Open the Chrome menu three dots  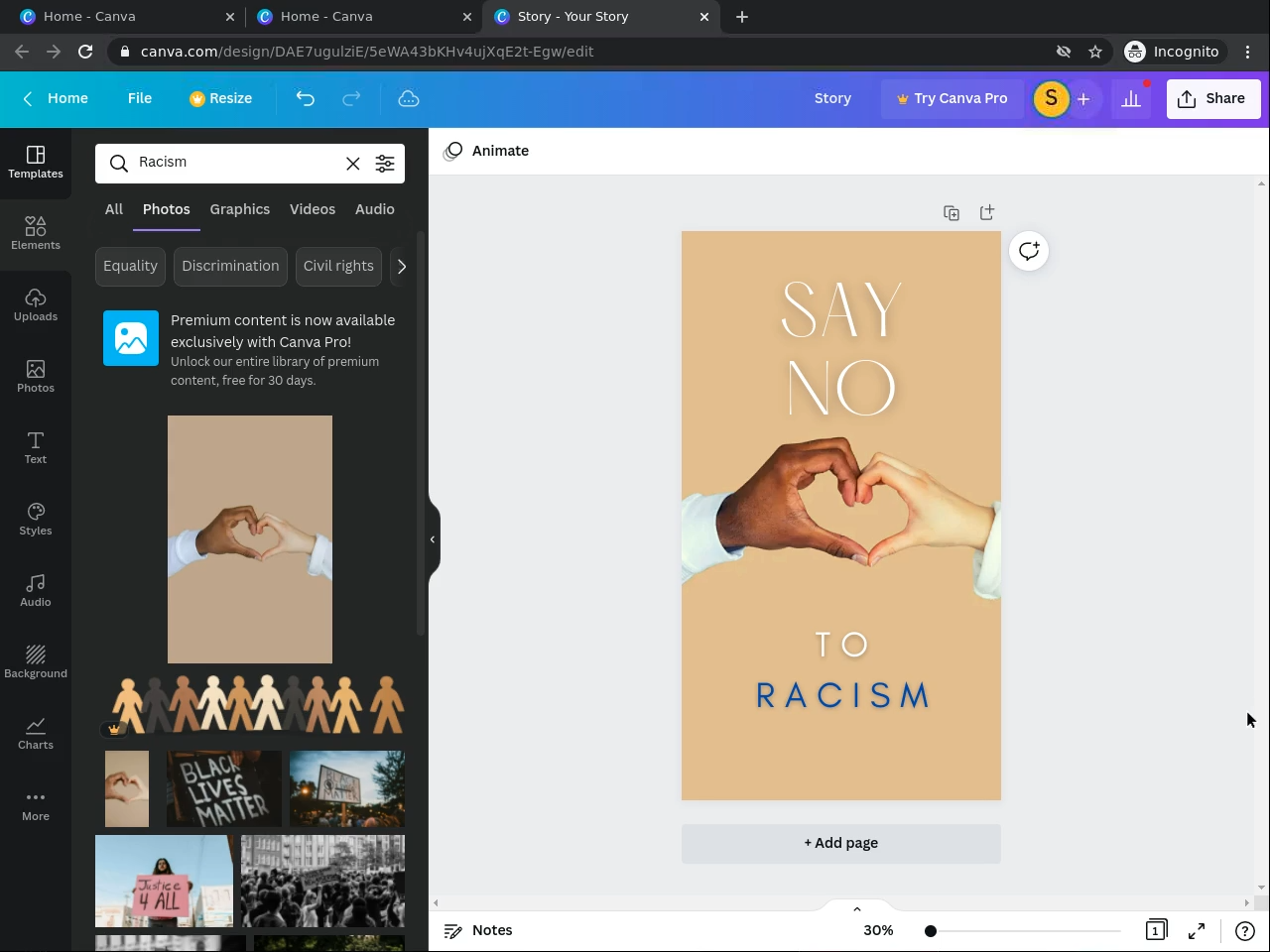[1248, 52]
